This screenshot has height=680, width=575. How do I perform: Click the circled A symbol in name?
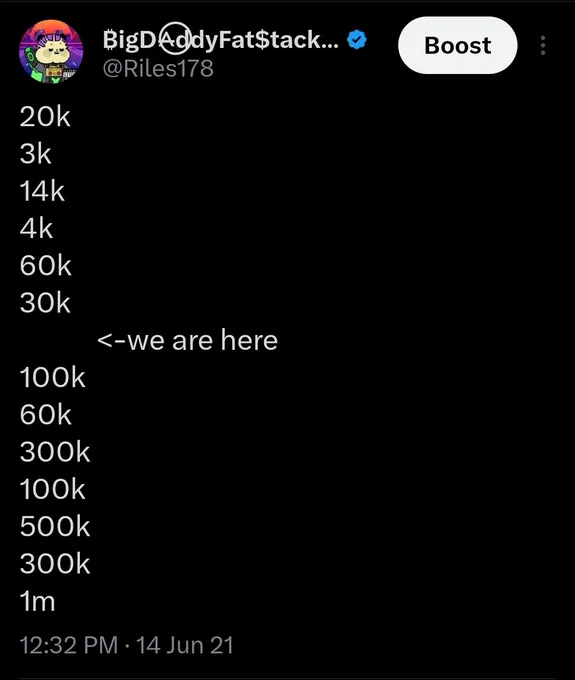(x=175, y=38)
